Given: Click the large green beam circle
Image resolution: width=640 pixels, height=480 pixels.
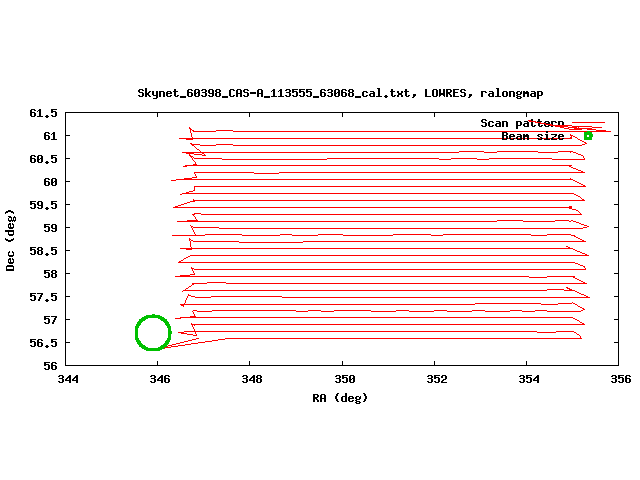Looking at the screenshot, I should point(153,333).
